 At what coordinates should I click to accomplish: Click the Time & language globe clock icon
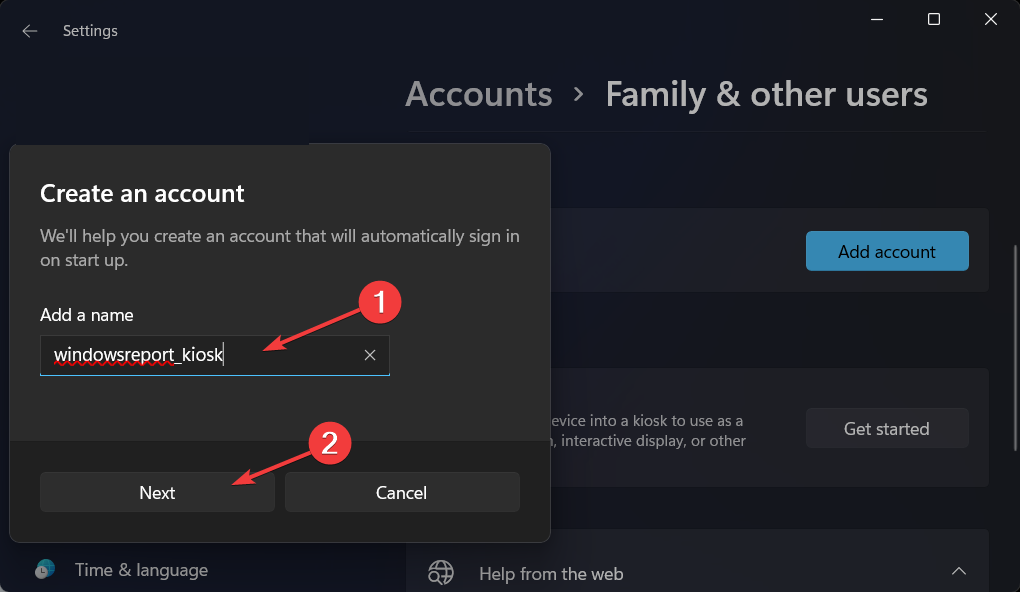click(45, 569)
